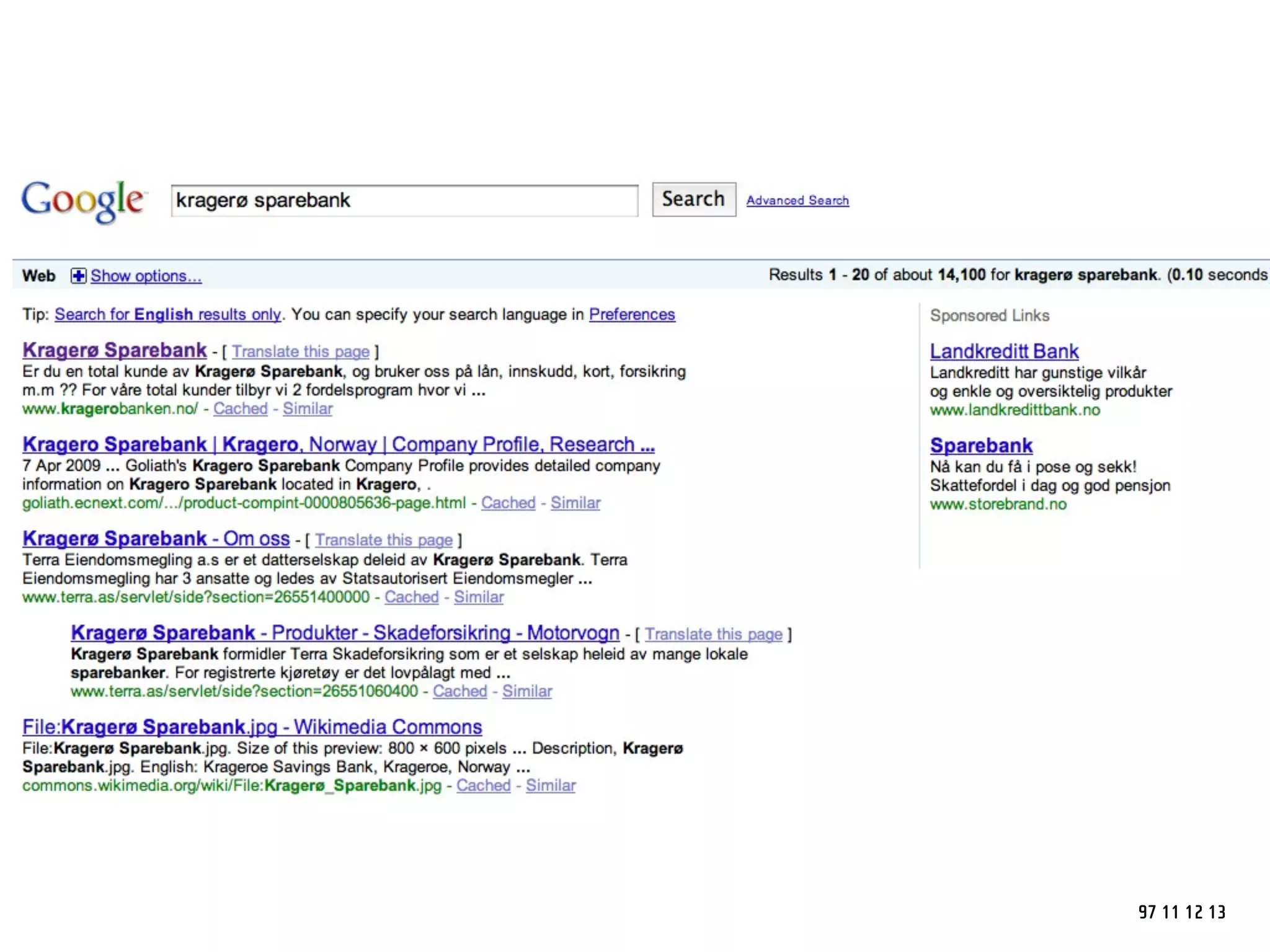Click the Landkreditt Bank sponsored link
1270x952 pixels.
(x=1004, y=351)
